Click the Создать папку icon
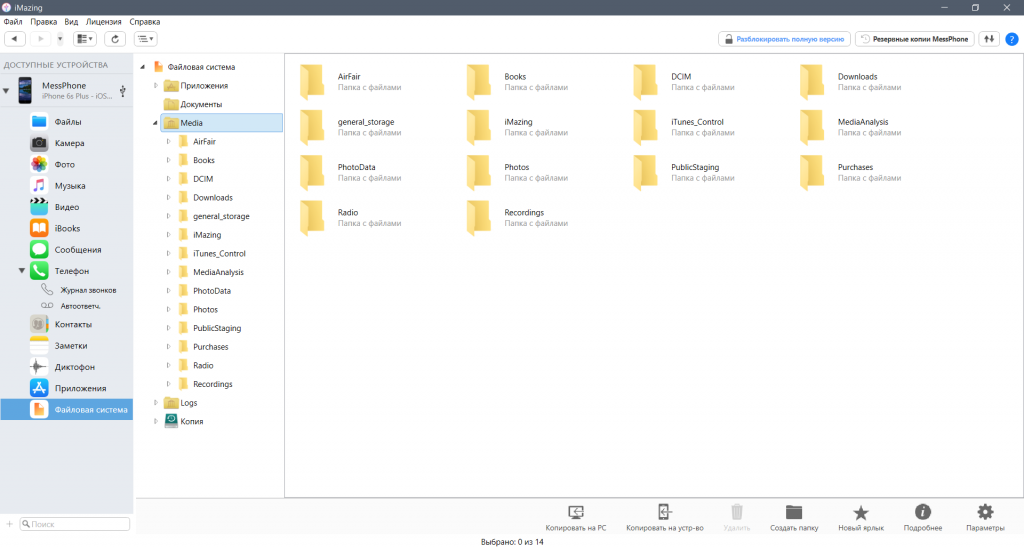The width and height of the screenshot is (1024, 549). 794,513
